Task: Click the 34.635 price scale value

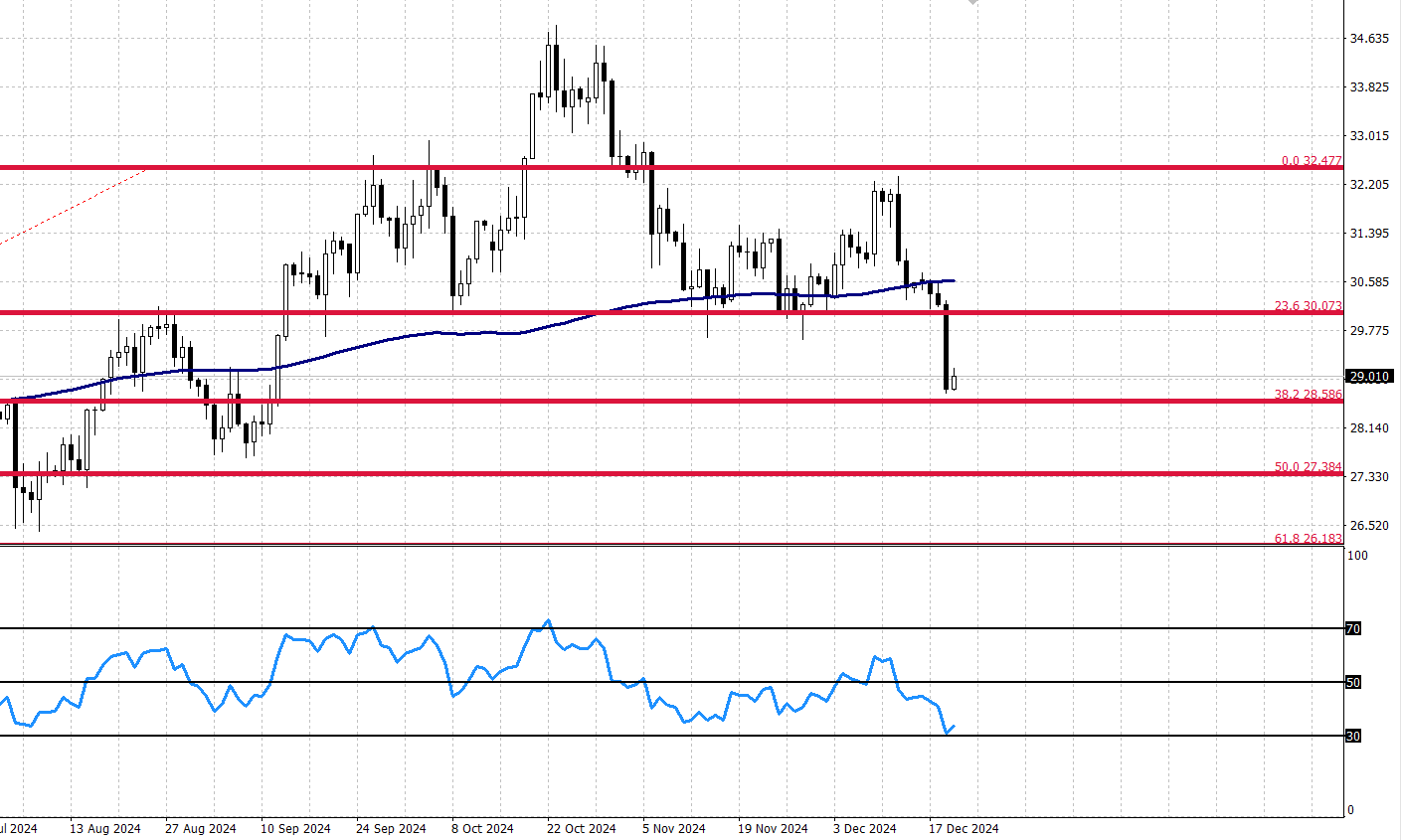Action: [x=1369, y=39]
